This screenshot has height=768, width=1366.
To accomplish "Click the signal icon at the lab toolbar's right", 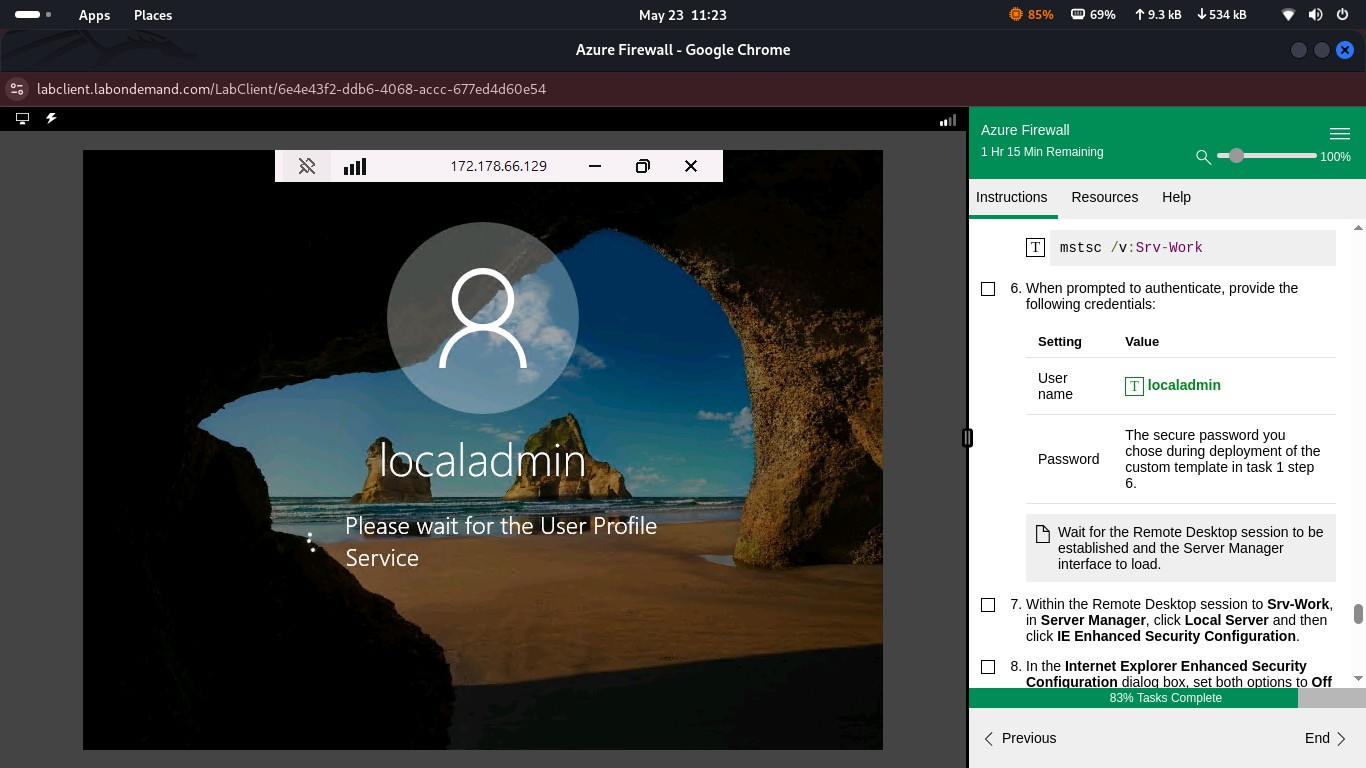I will [x=946, y=119].
